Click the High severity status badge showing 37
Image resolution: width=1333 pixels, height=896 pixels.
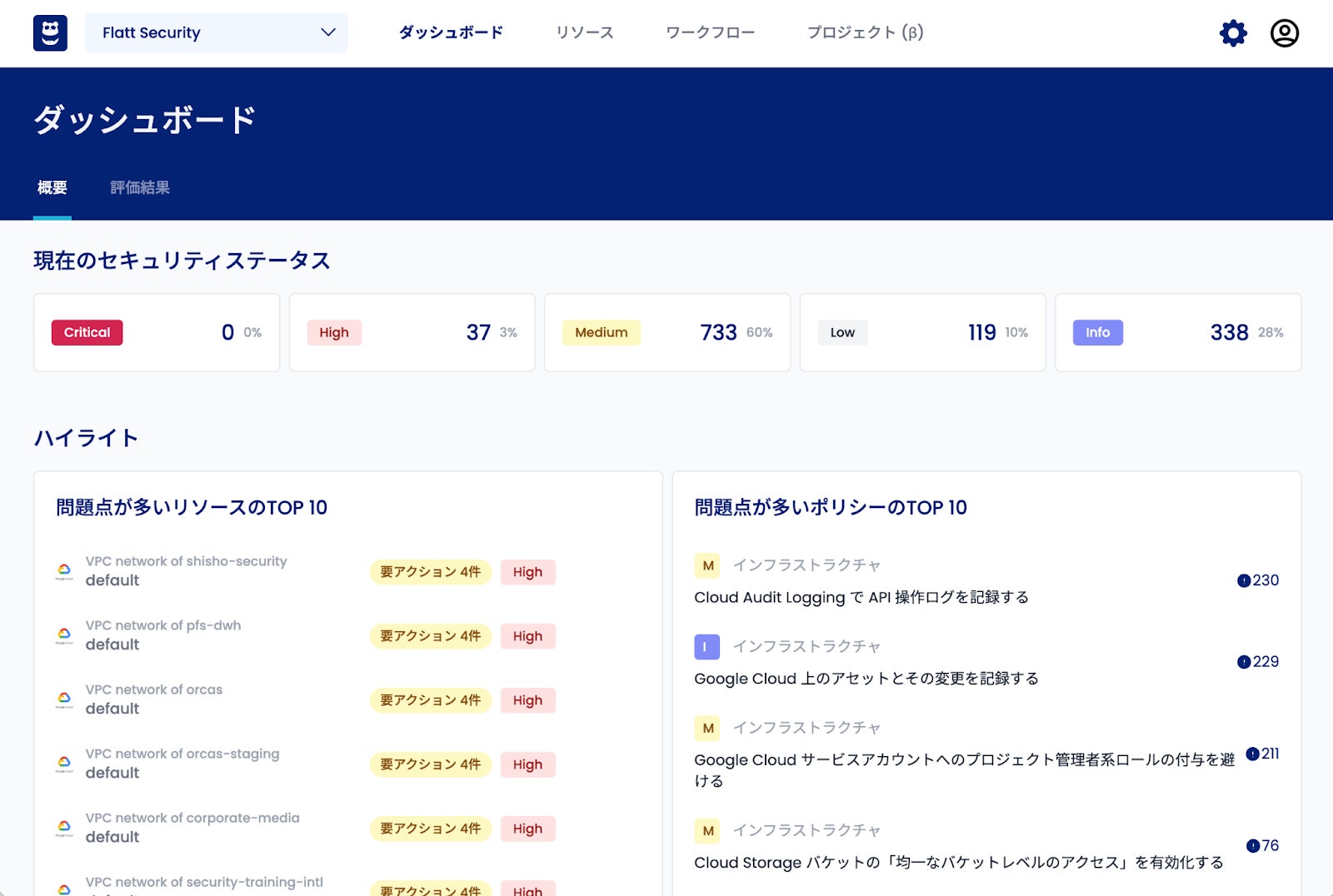(x=334, y=332)
